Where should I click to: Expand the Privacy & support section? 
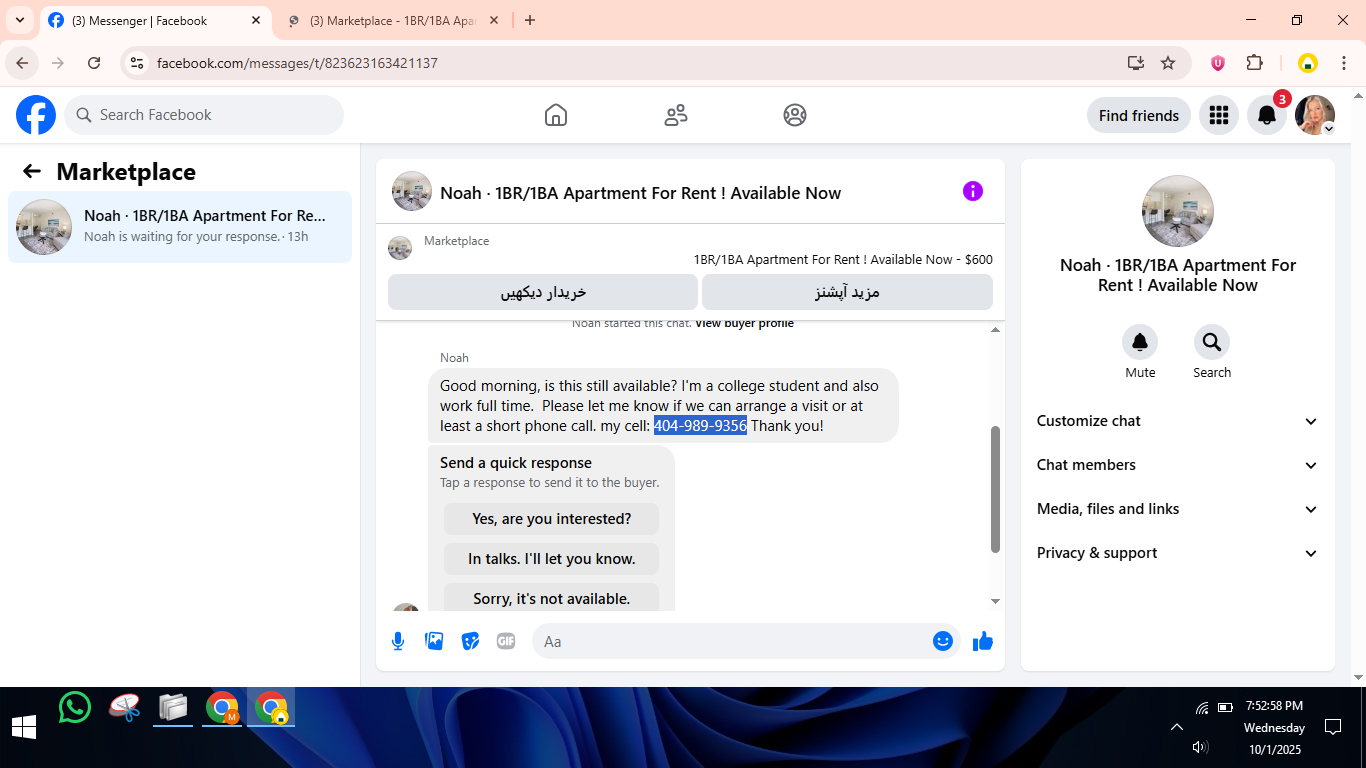click(x=1177, y=553)
